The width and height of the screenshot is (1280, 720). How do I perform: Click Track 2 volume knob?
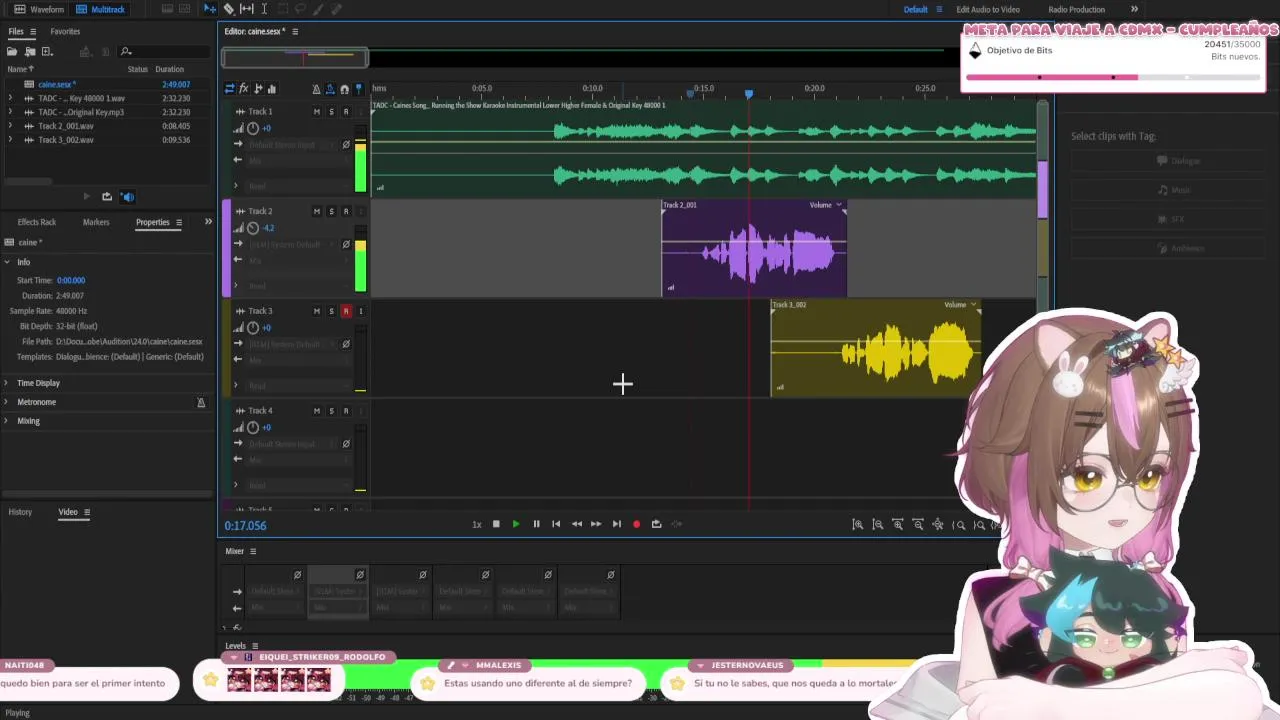pos(253,228)
